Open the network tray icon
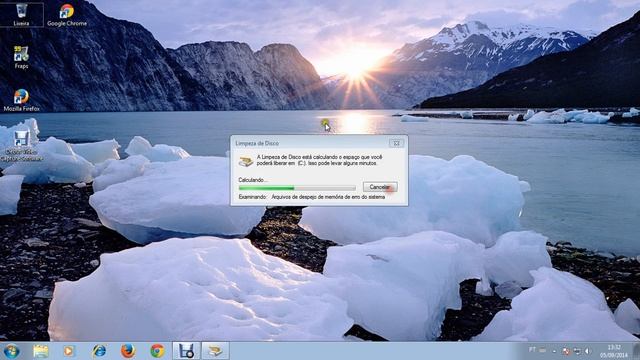This screenshot has width=640, height=360. click(577, 351)
